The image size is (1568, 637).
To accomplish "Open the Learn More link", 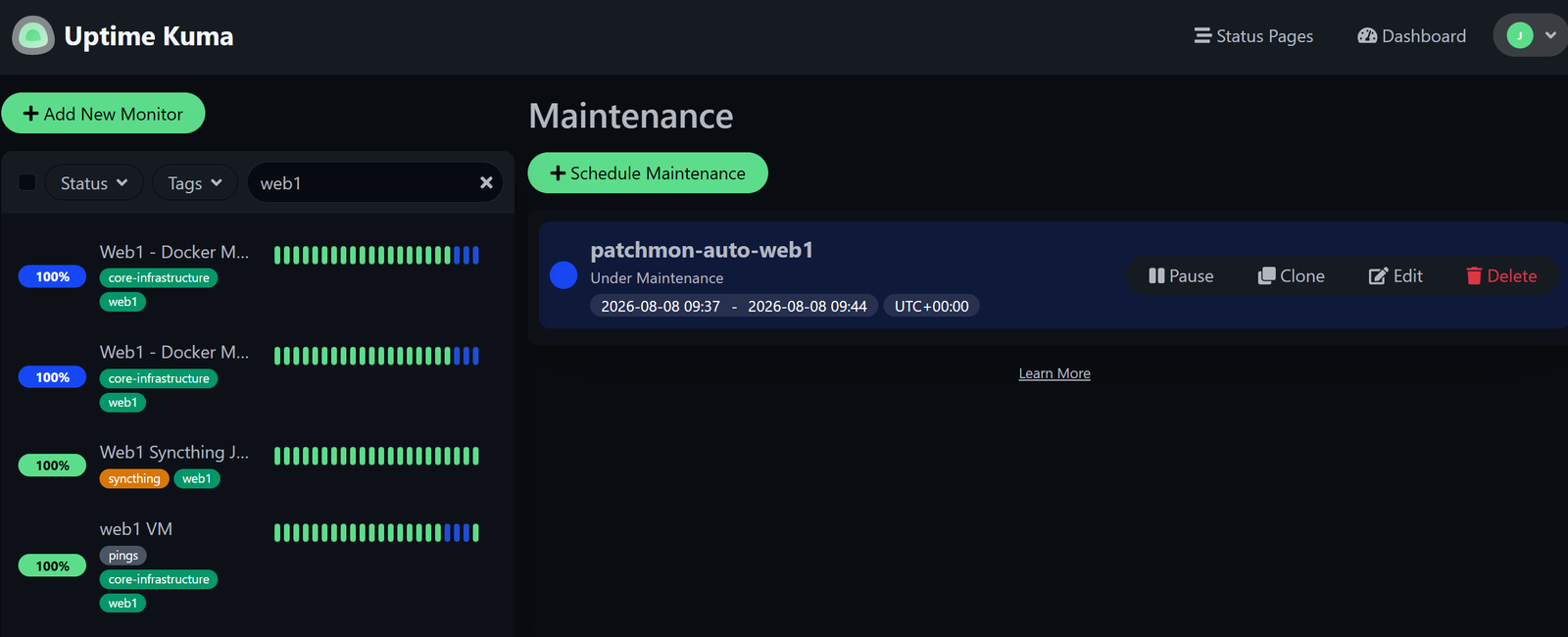I will pyautogui.click(x=1054, y=373).
